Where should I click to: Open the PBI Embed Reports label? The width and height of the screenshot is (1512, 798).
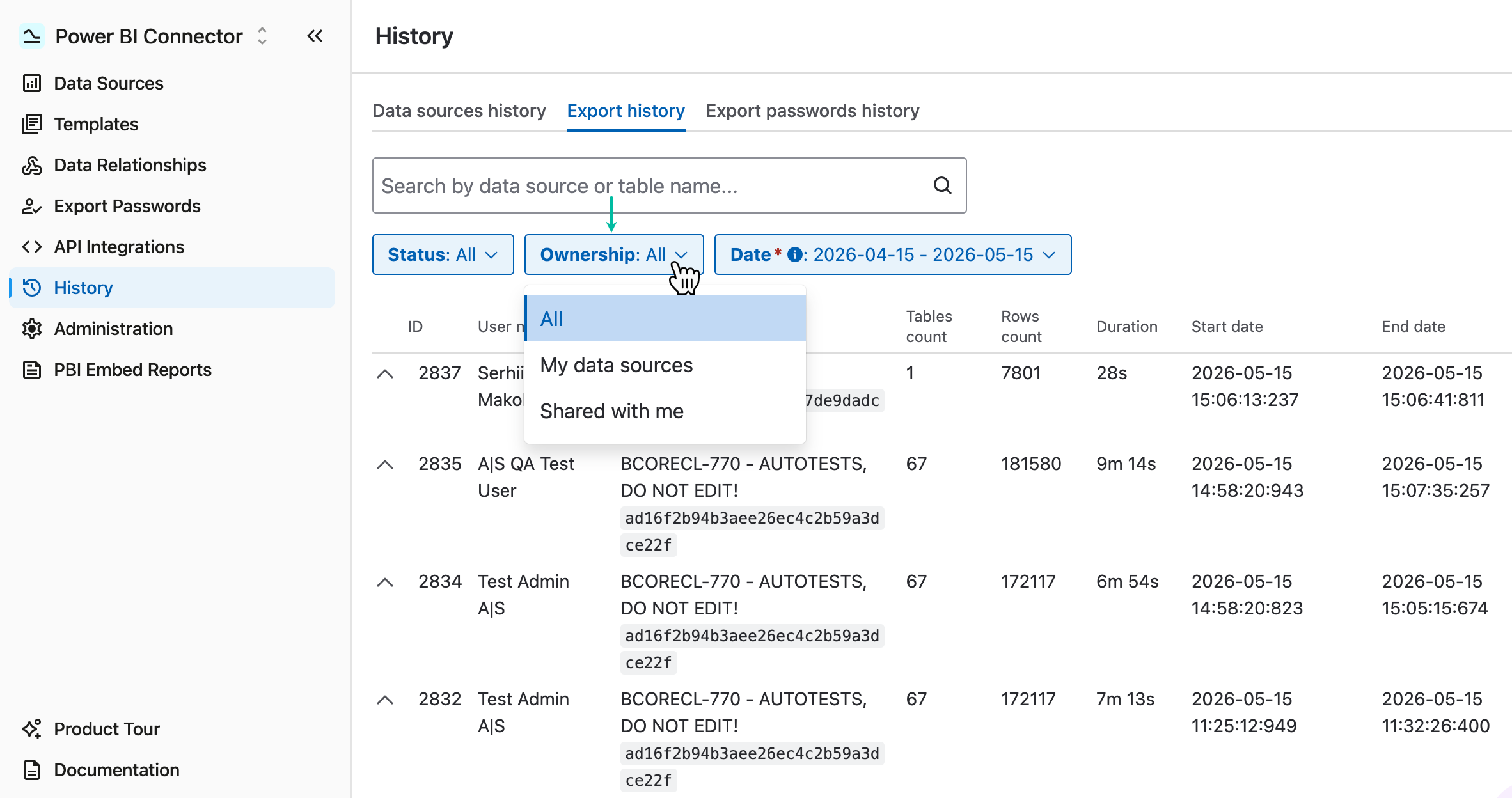pyautogui.click(x=132, y=370)
